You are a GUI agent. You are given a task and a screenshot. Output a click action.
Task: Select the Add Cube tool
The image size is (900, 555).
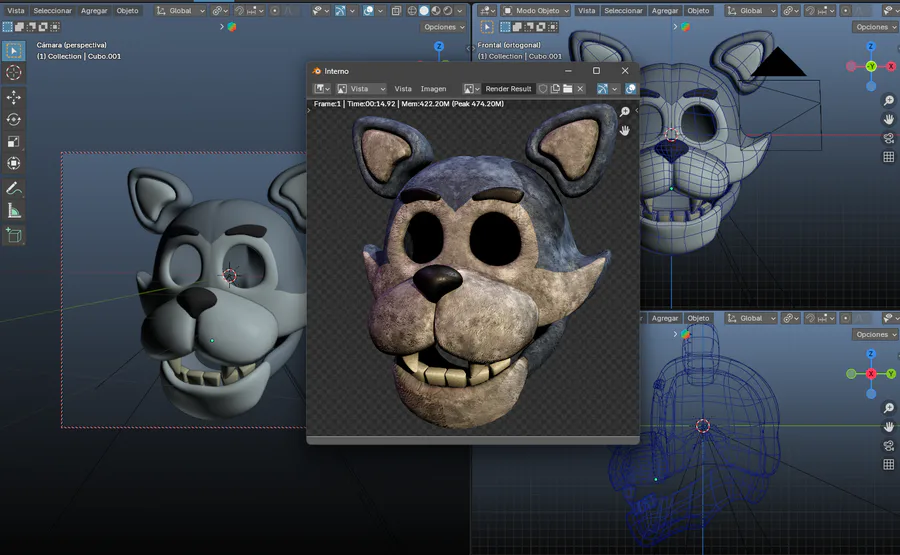(x=14, y=235)
